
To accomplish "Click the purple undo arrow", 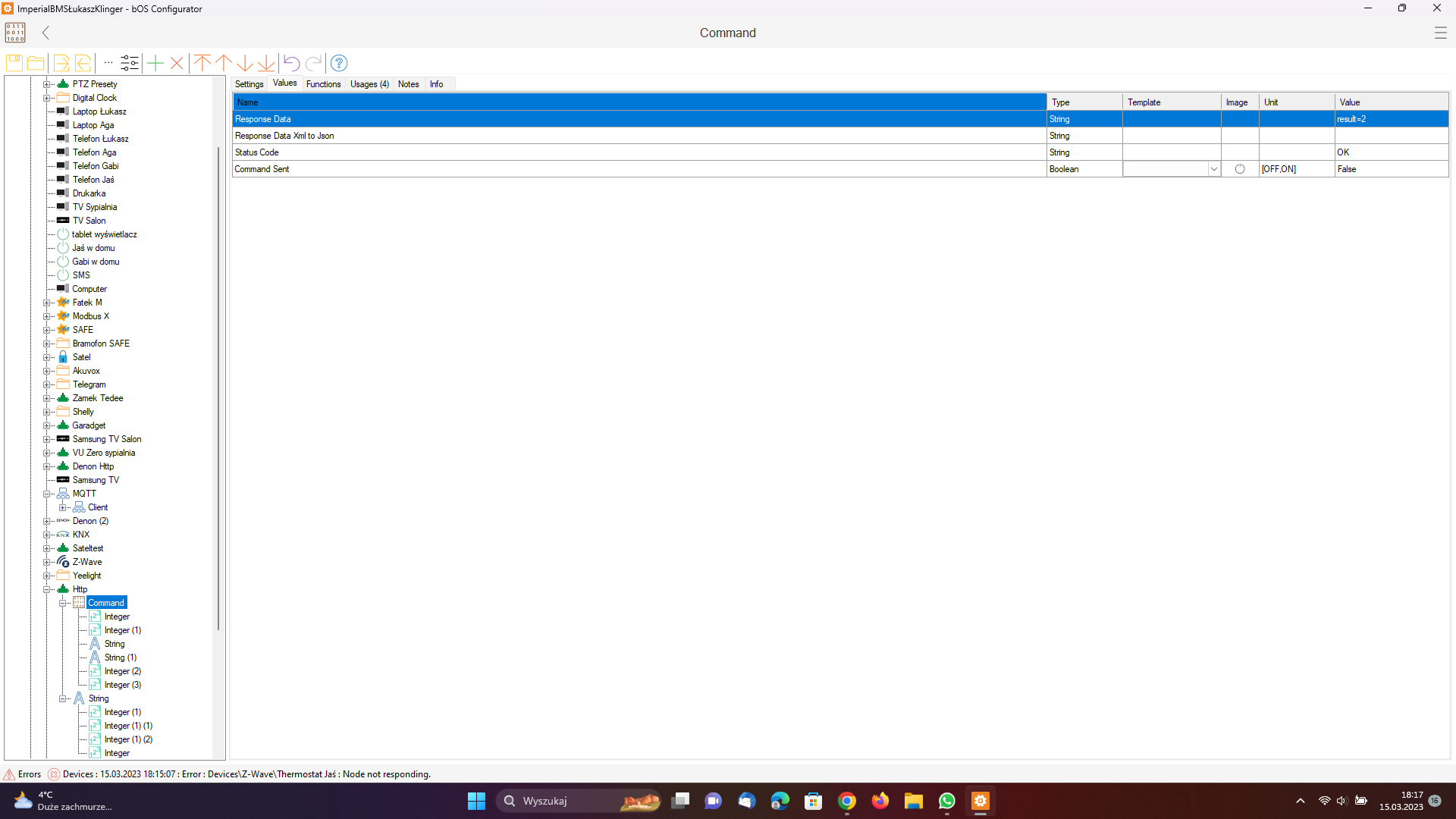I will click(x=292, y=63).
